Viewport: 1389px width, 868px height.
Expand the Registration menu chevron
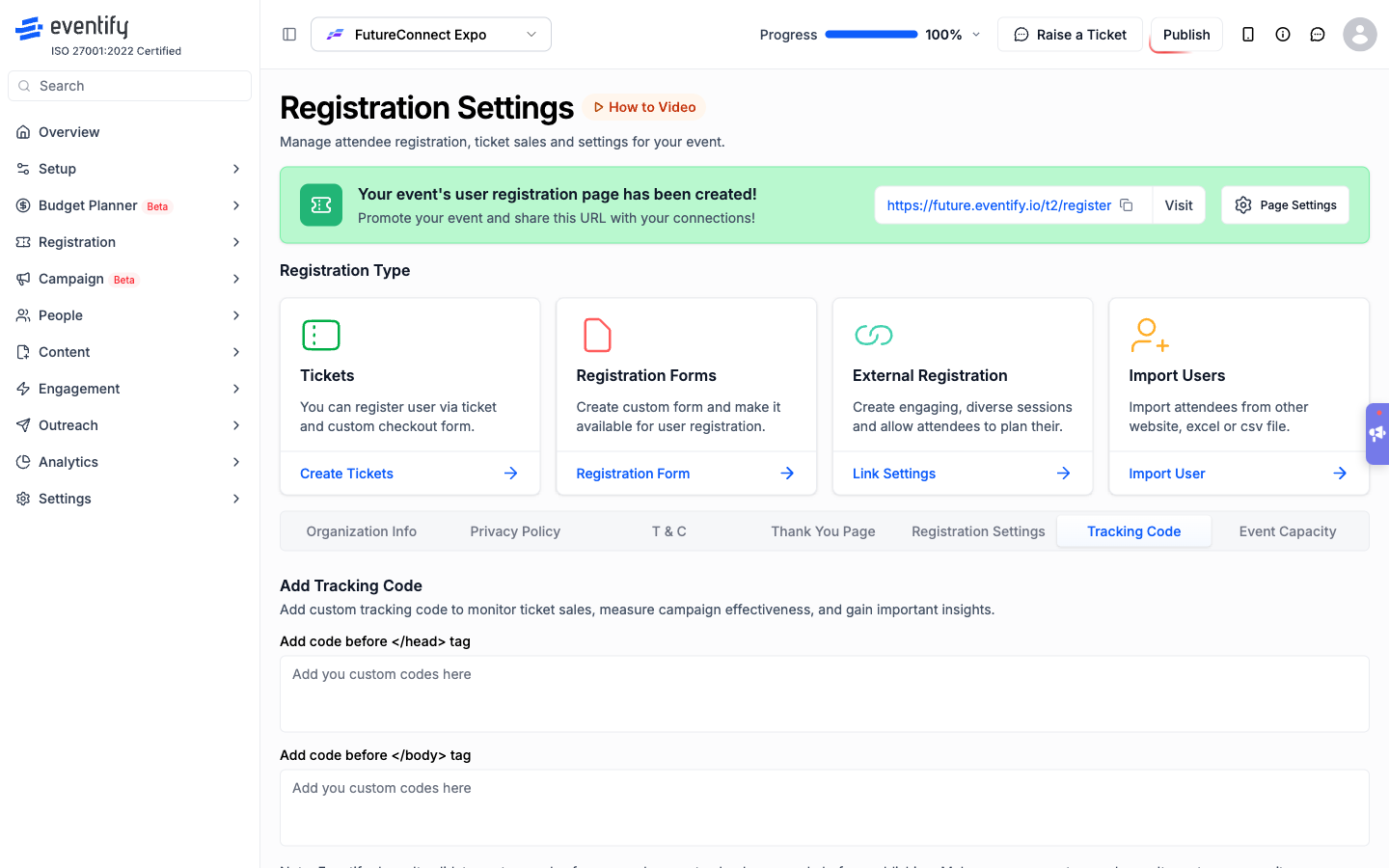point(236,242)
